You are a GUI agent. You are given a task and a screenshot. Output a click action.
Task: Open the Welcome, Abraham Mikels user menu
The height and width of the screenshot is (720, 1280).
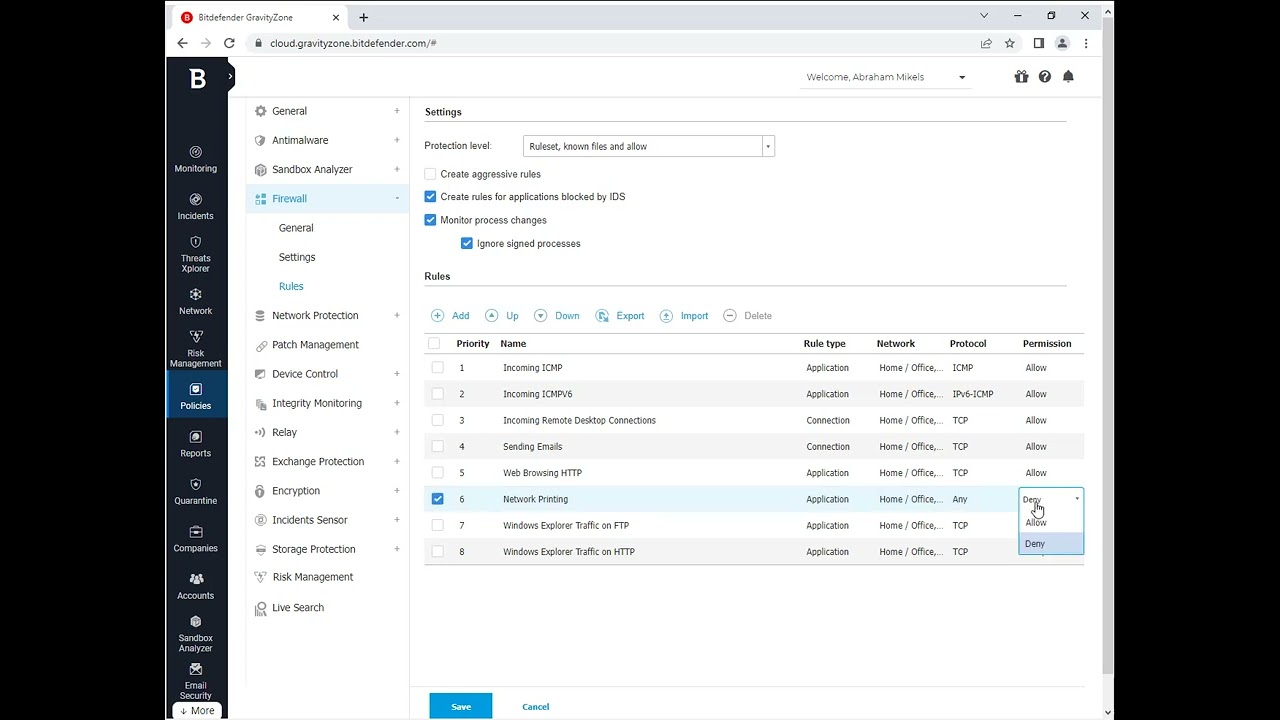886,77
